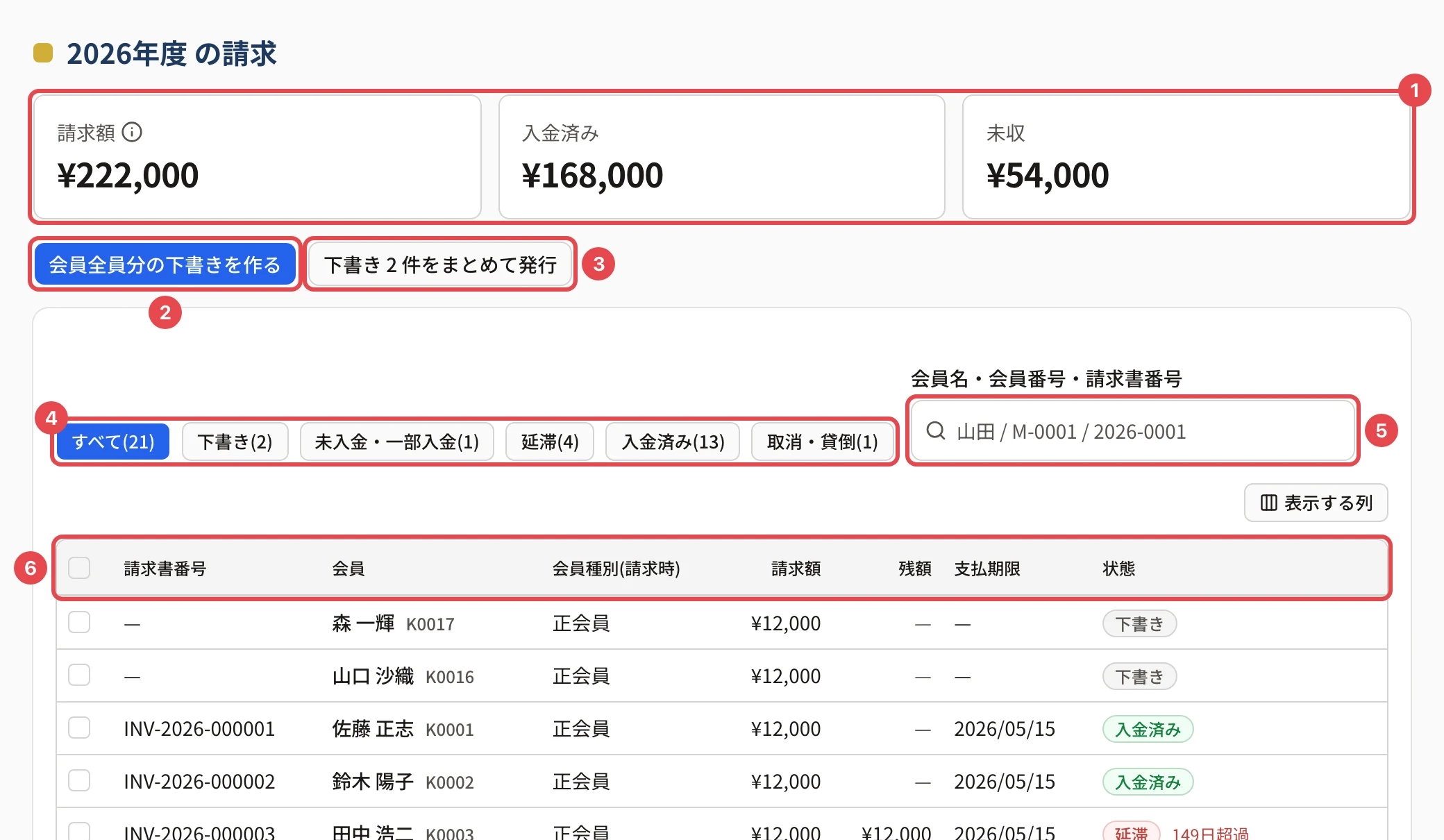Click 下書き 2 件をまとめて発行 button
The width and height of the screenshot is (1444, 840).
click(440, 264)
